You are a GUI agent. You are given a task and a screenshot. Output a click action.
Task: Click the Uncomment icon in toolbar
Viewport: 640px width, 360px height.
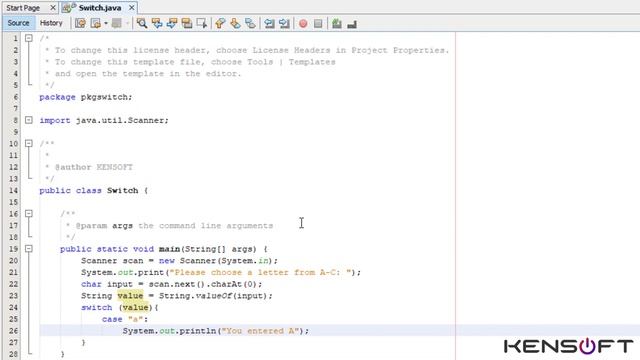click(352, 24)
